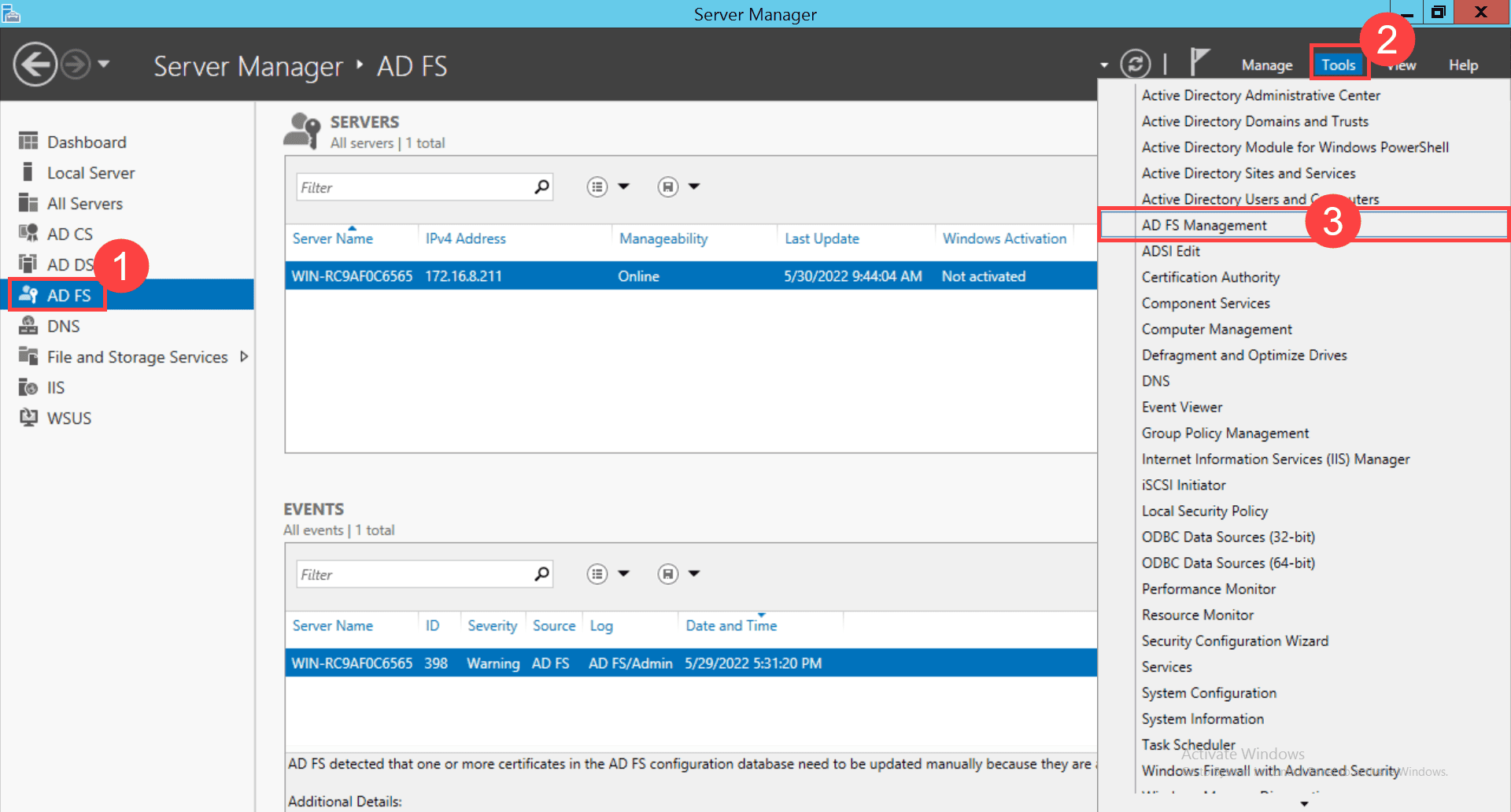Image resolution: width=1511 pixels, height=812 pixels.
Task: Click the list display icon above the servers table
Action: pyautogui.click(x=597, y=186)
